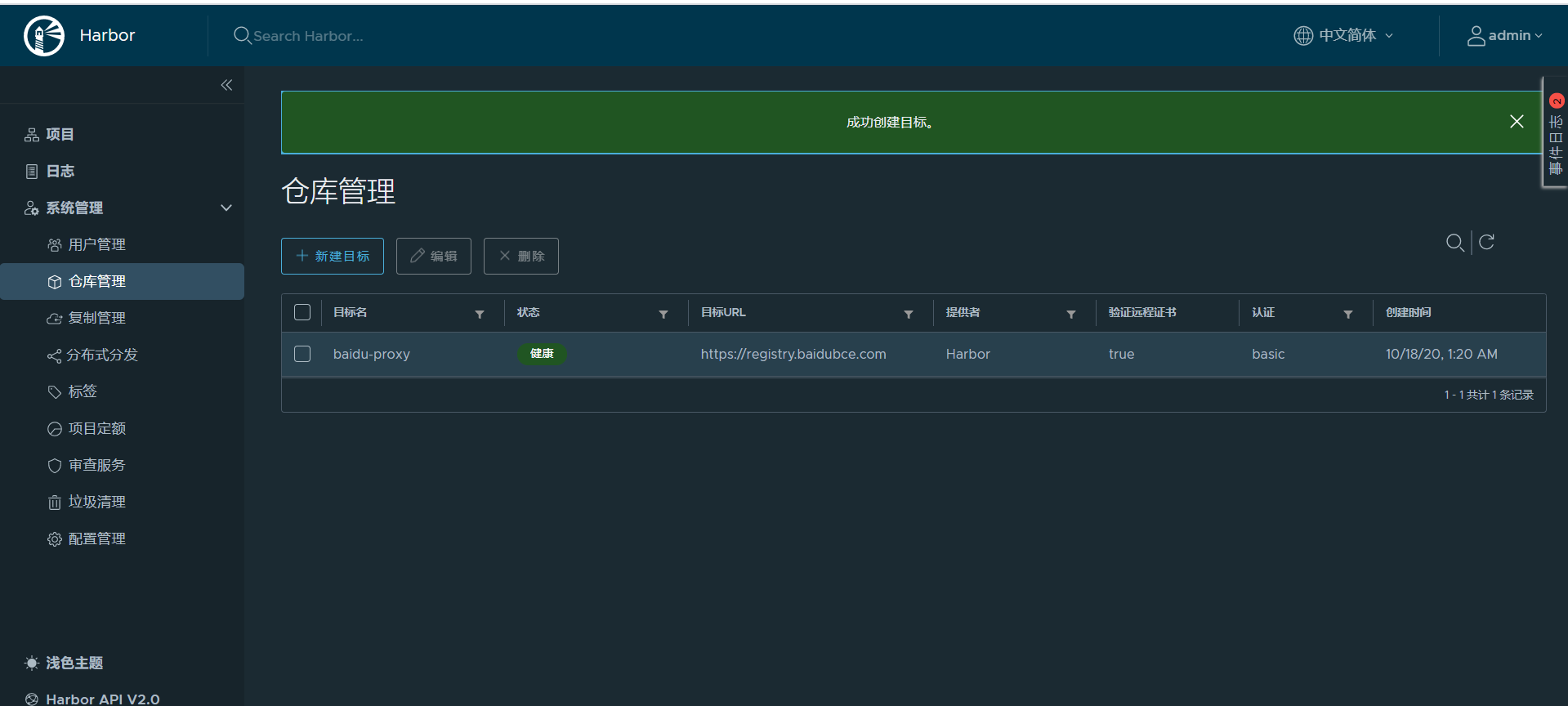Image resolution: width=1568 pixels, height=706 pixels.
Task: Open the 提供者 column filter
Action: 1071,314
